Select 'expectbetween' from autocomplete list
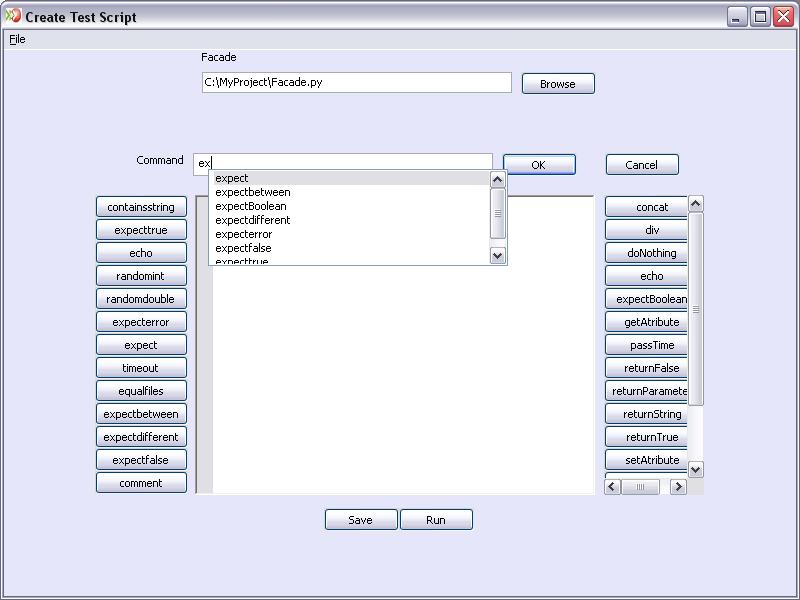The width and height of the screenshot is (800, 600). click(x=253, y=192)
